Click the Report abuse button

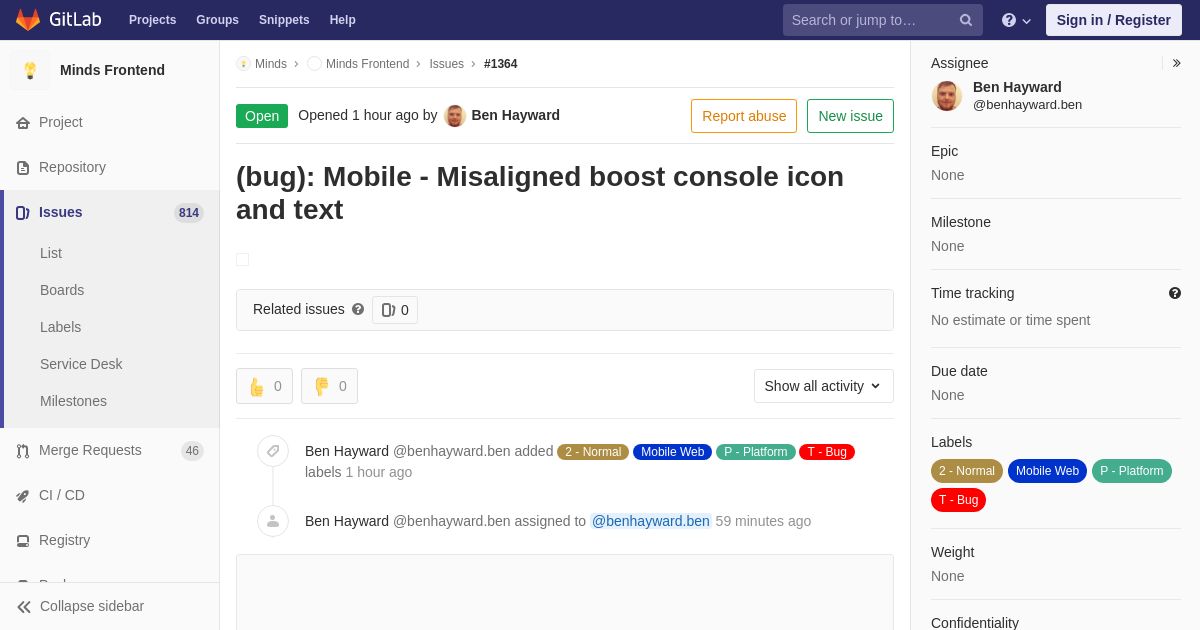[744, 116]
